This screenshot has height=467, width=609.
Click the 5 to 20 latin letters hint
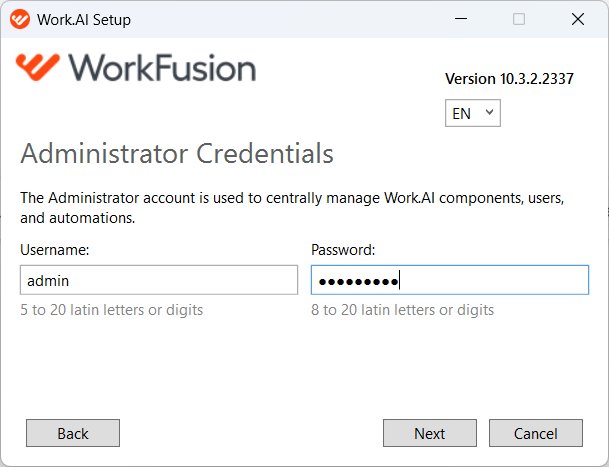coord(111,310)
